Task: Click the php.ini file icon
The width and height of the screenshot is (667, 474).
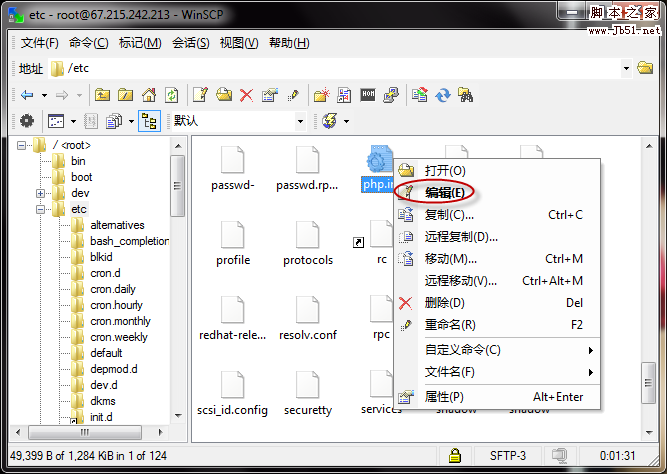Action: point(379,160)
